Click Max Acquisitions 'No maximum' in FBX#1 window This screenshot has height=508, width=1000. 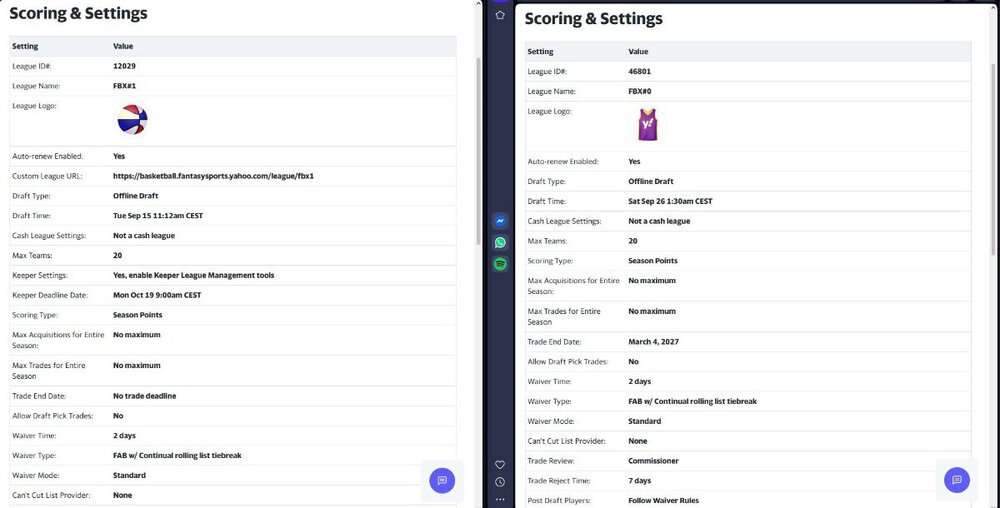[x=136, y=335]
